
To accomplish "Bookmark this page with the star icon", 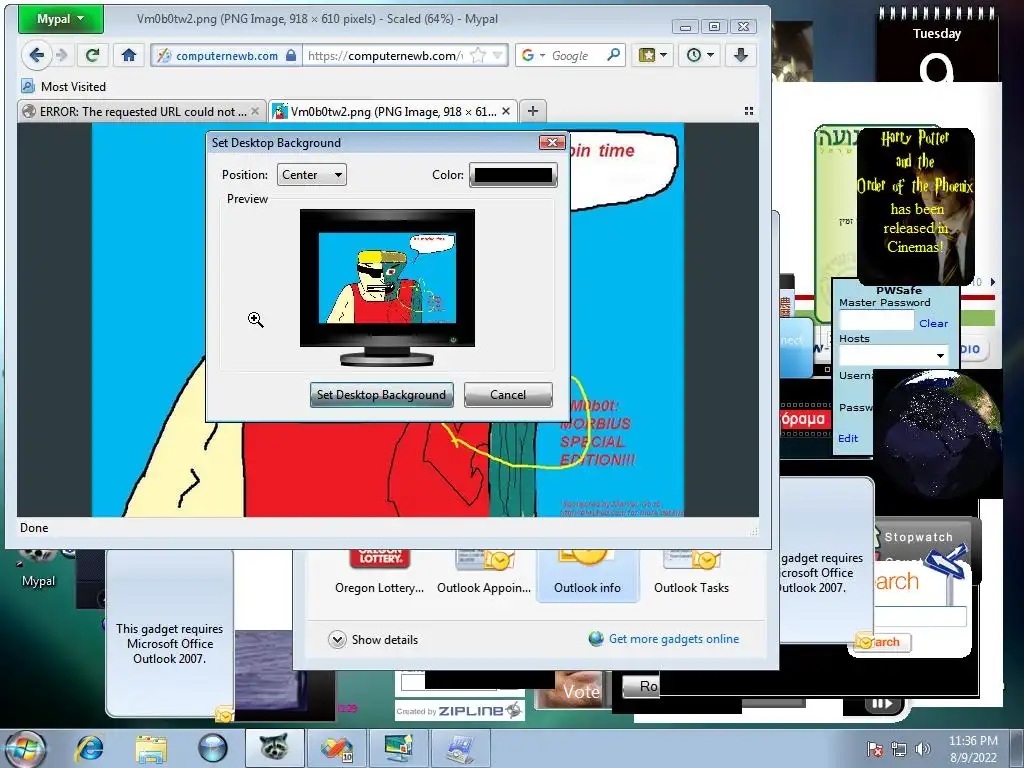I will [478, 56].
